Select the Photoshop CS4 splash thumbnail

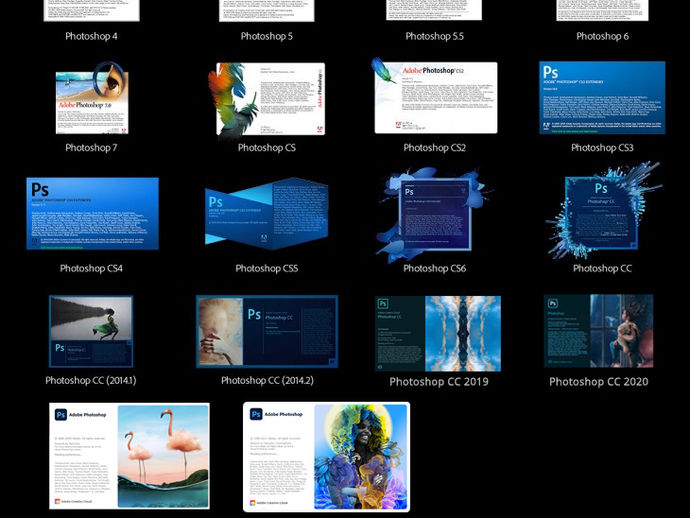click(92, 213)
